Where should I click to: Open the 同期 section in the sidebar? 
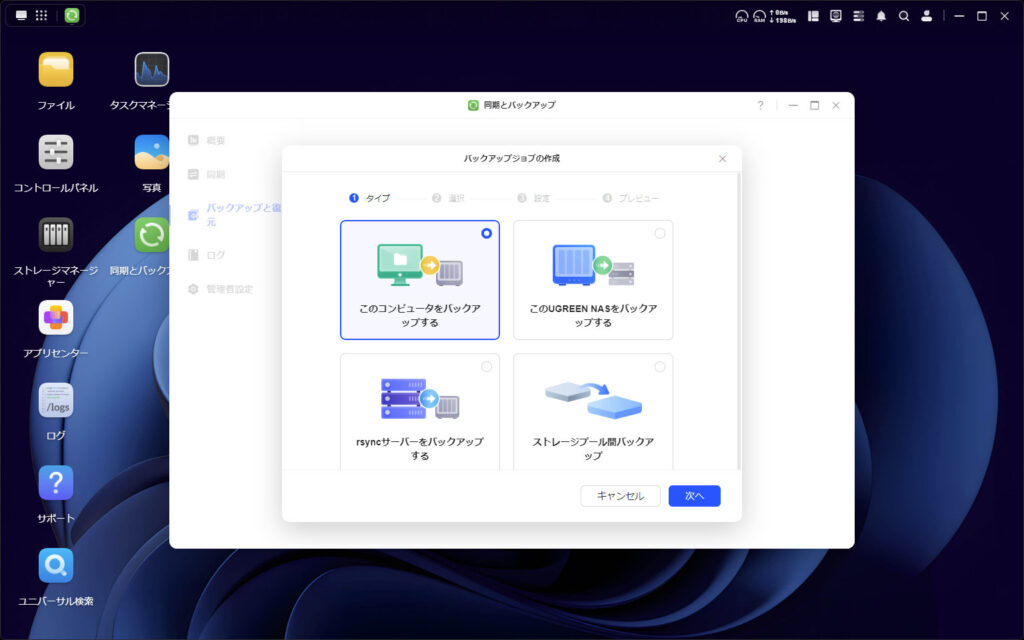pos(218,174)
